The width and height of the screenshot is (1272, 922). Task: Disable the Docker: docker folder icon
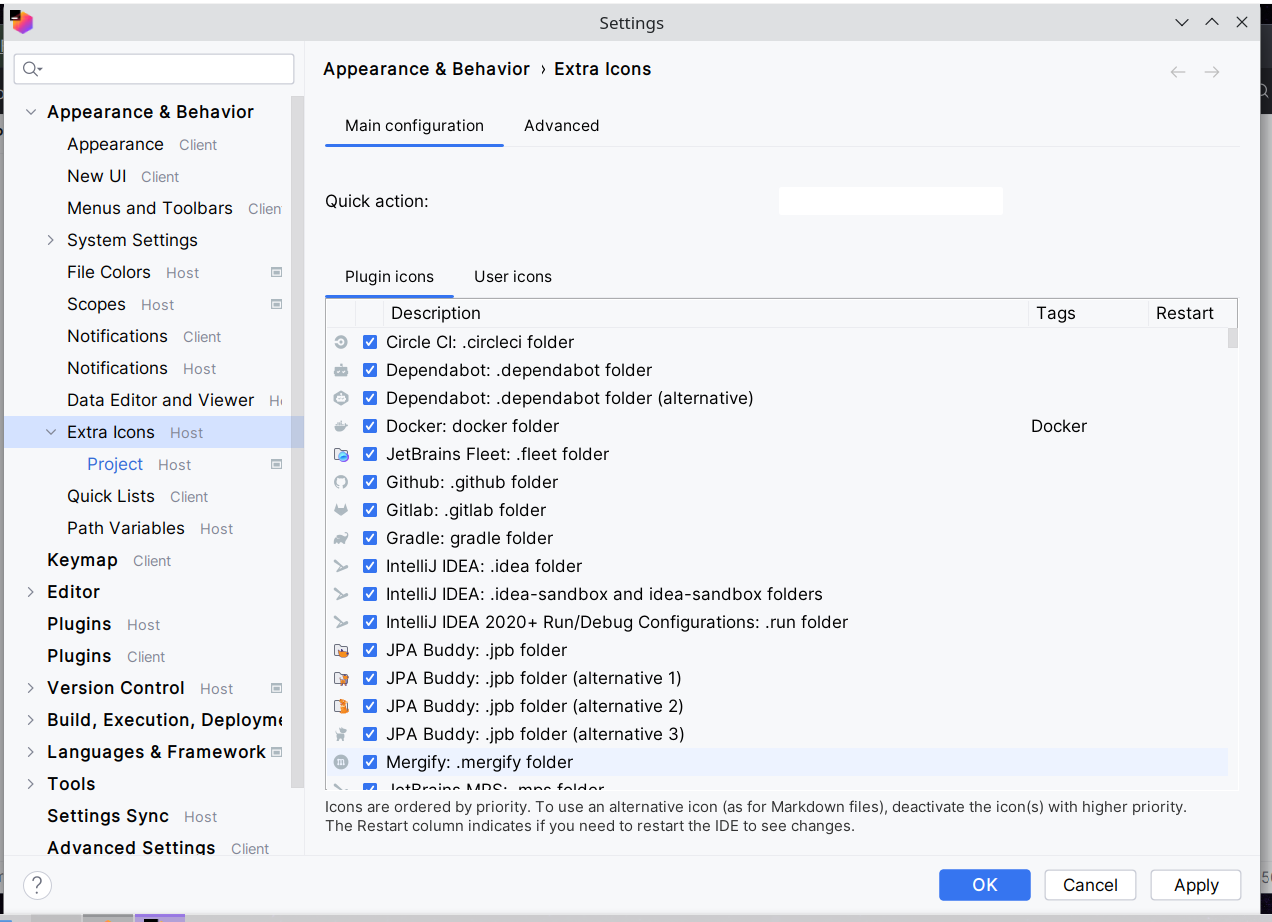tap(370, 425)
